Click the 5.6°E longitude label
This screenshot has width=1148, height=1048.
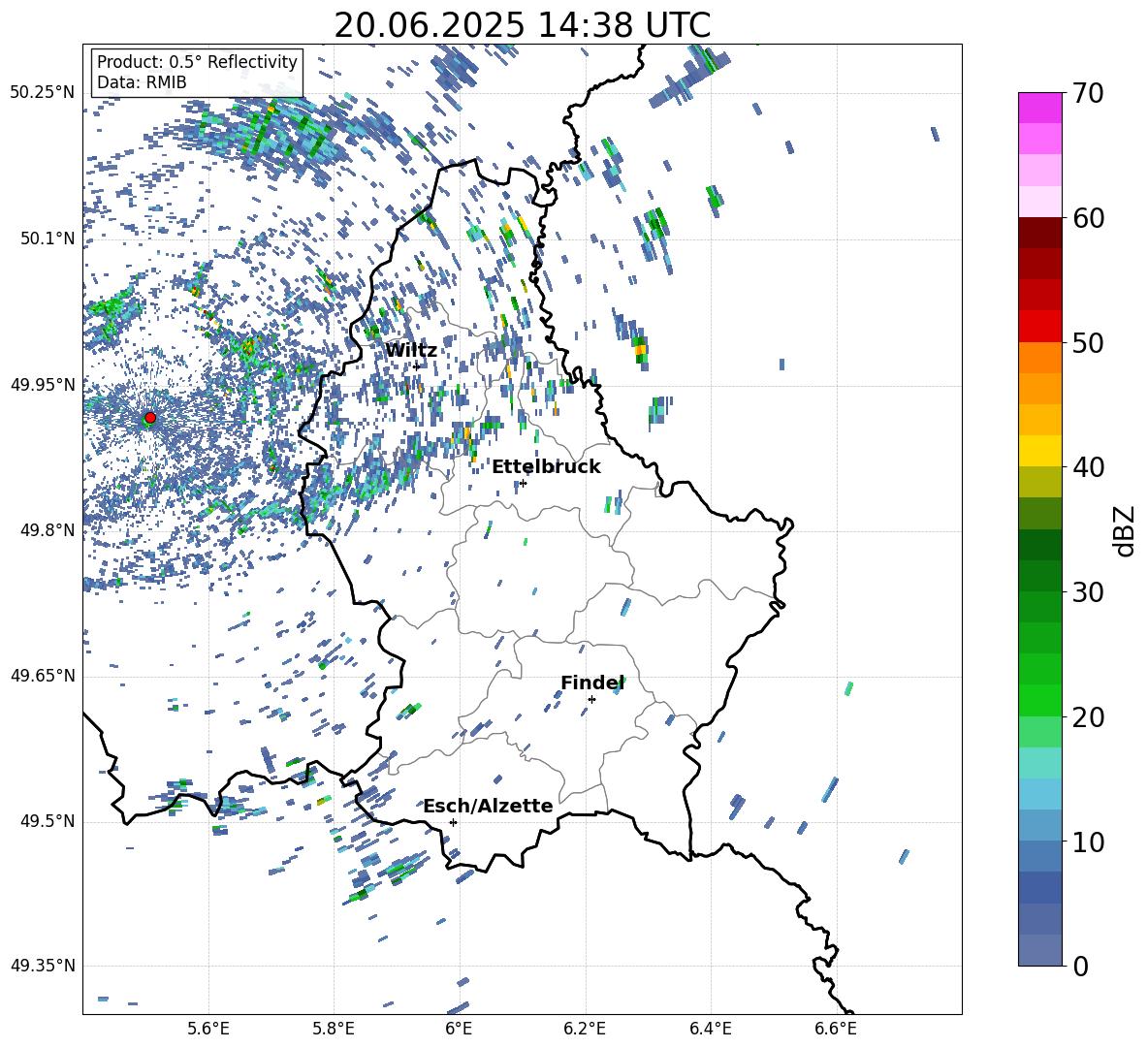(x=208, y=1030)
